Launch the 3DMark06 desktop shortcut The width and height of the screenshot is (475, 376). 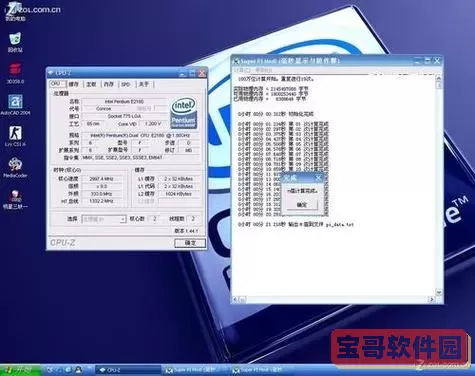click(x=15, y=74)
